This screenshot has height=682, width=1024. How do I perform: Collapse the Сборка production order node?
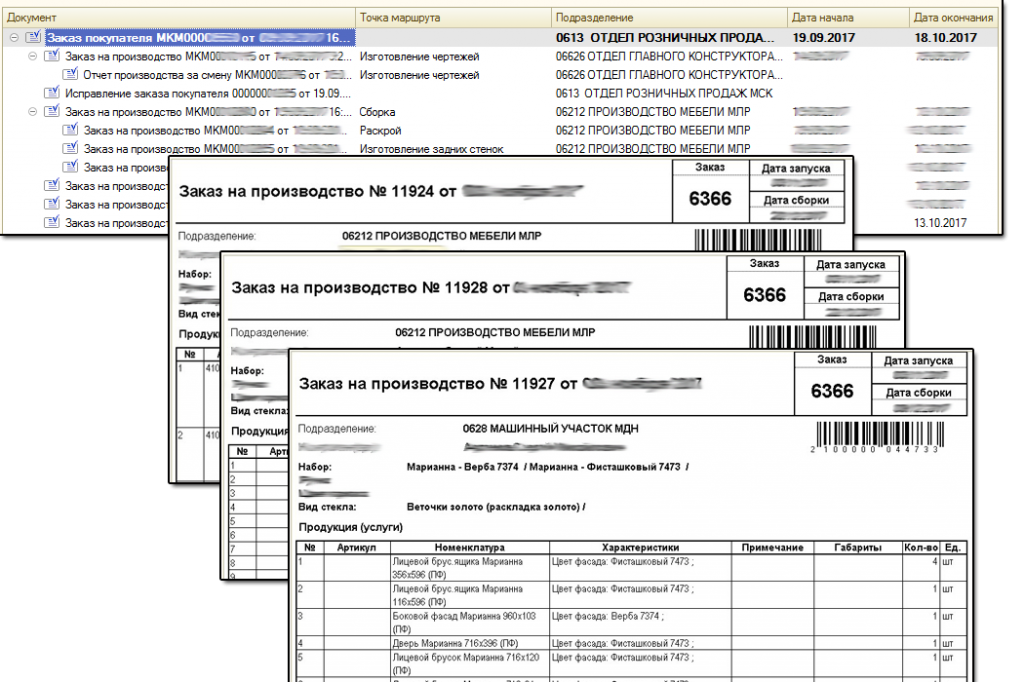point(32,112)
